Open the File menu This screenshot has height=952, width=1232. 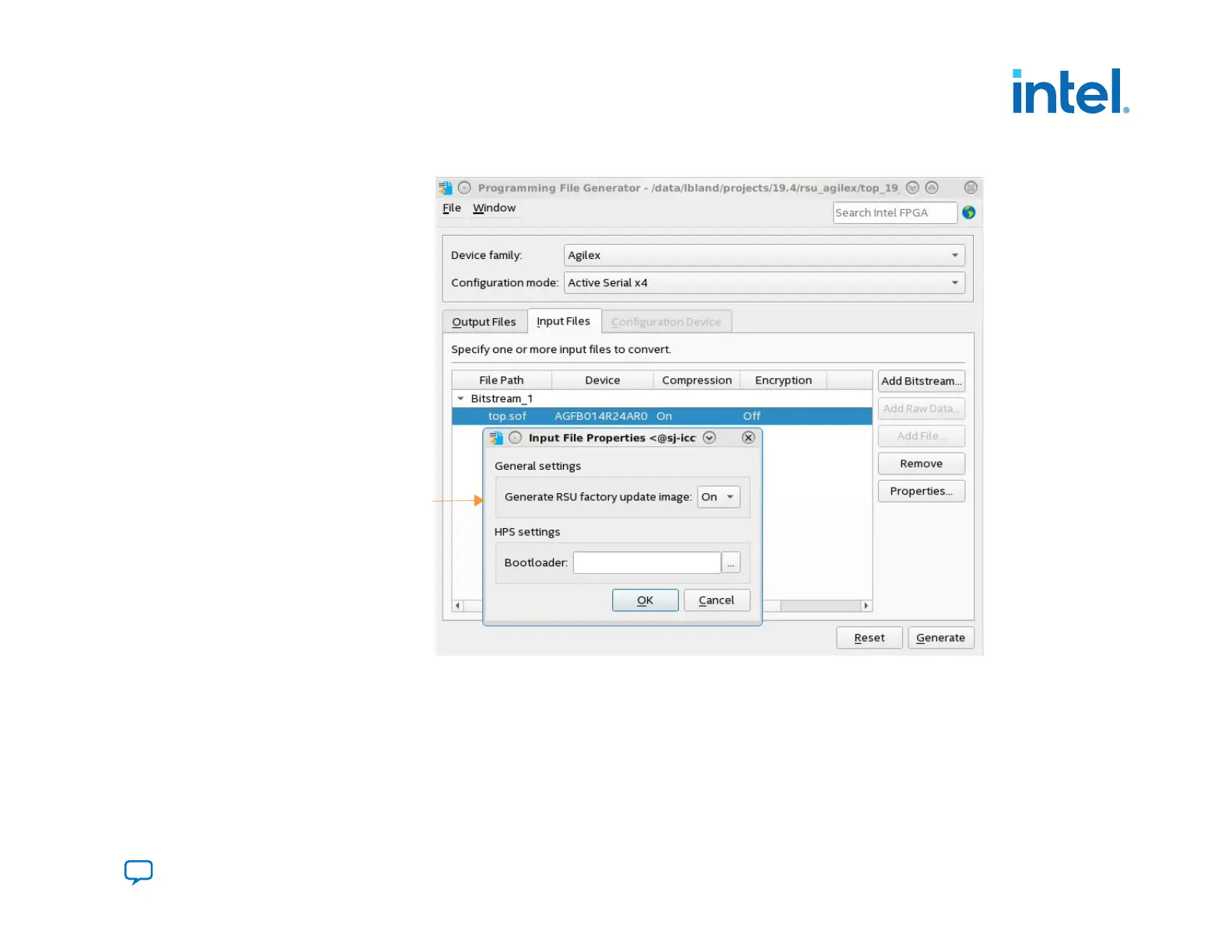coord(452,208)
